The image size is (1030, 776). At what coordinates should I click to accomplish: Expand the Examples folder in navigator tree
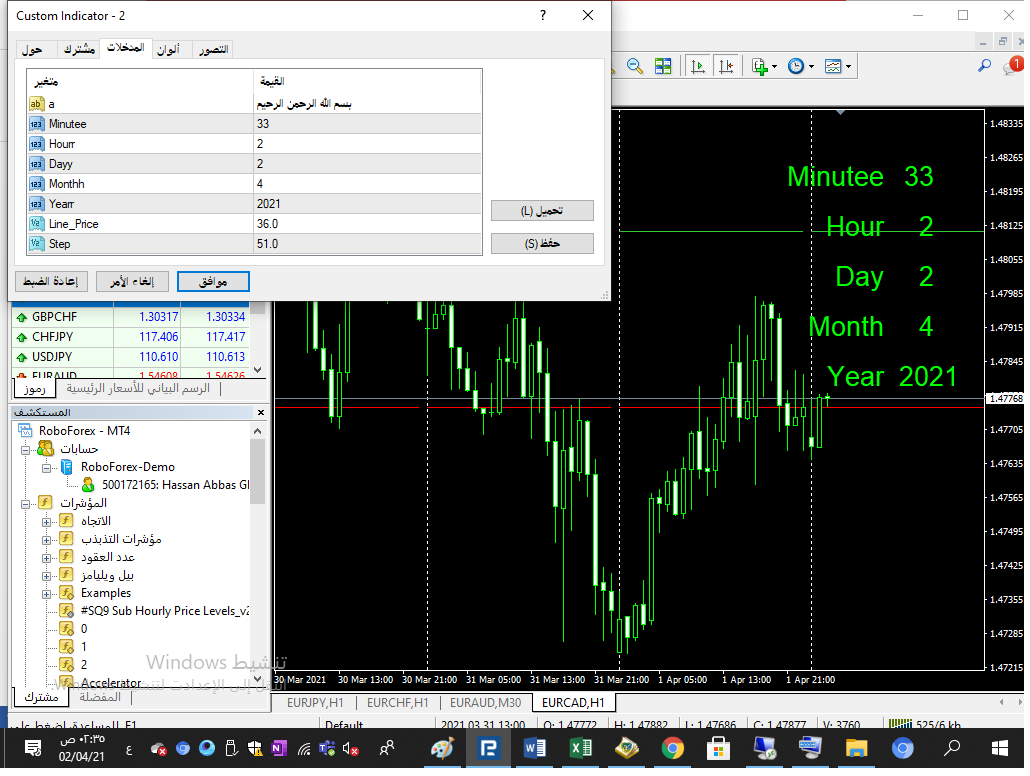46,593
